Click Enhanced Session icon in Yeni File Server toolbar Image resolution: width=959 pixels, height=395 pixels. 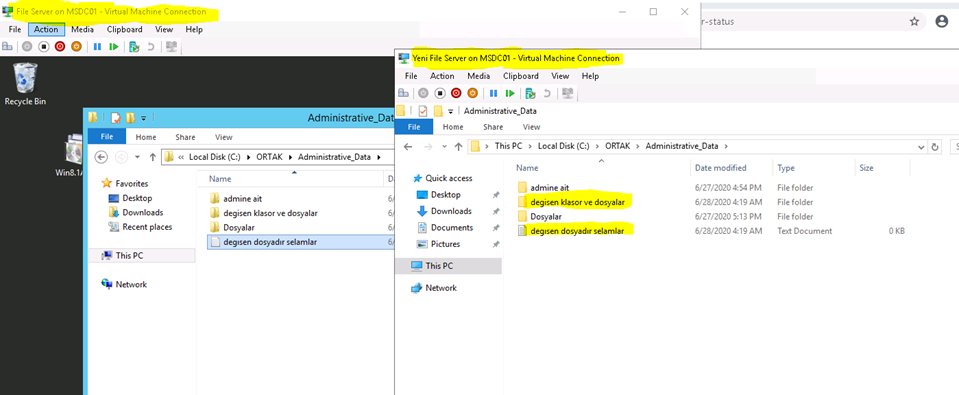click(568, 94)
